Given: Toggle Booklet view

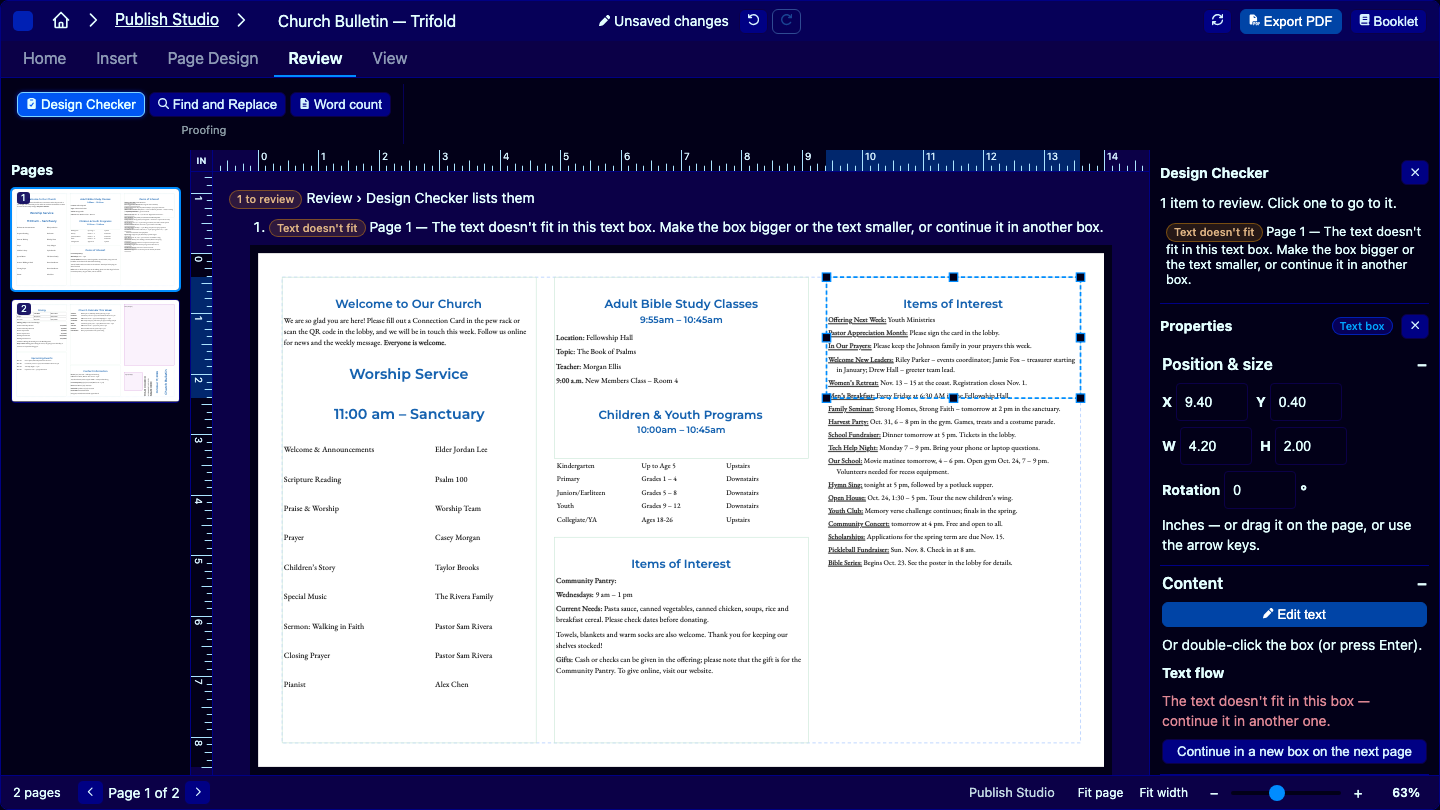Looking at the screenshot, I should [x=1389, y=21].
